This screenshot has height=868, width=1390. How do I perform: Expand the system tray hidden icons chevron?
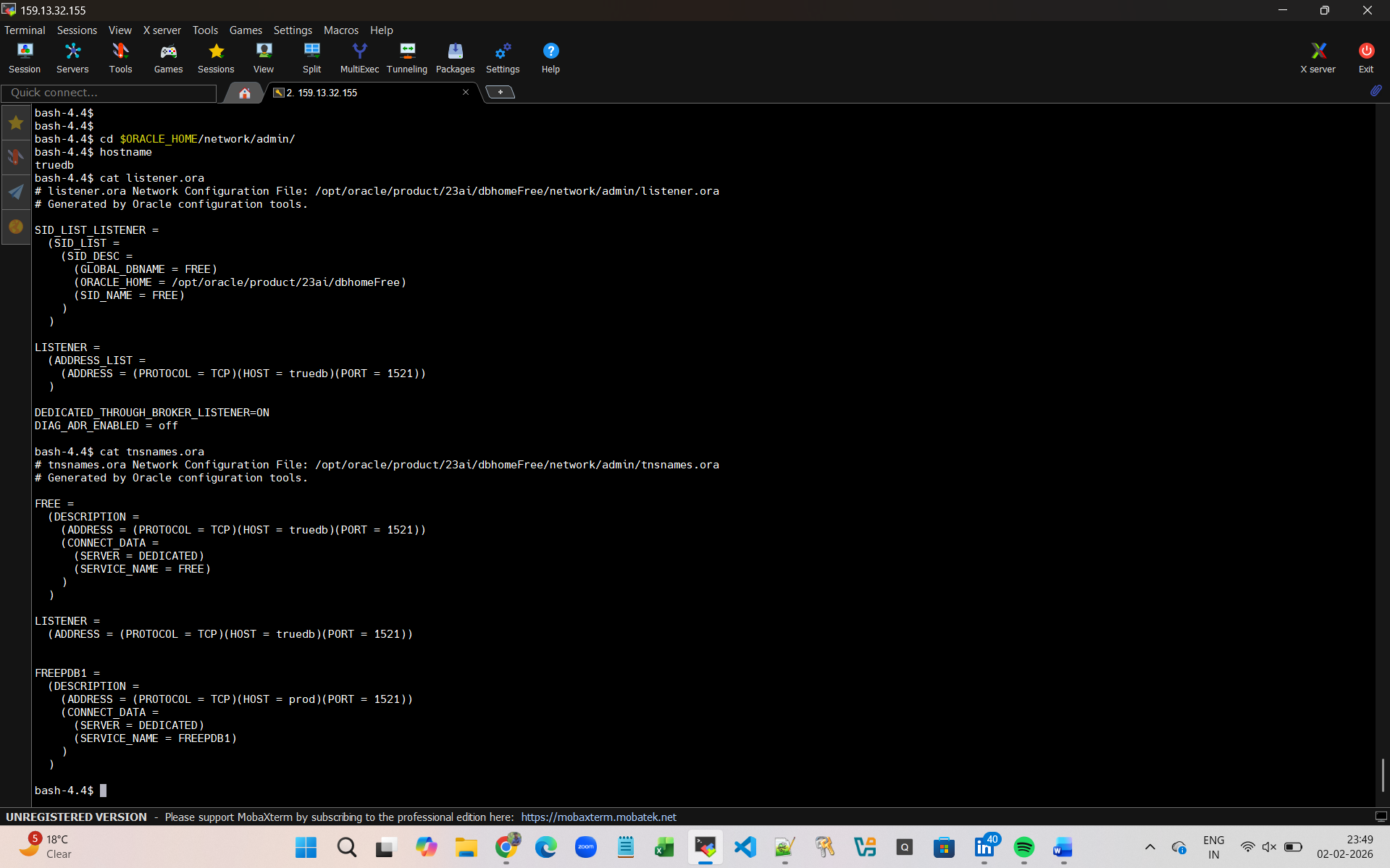(1150, 847)
